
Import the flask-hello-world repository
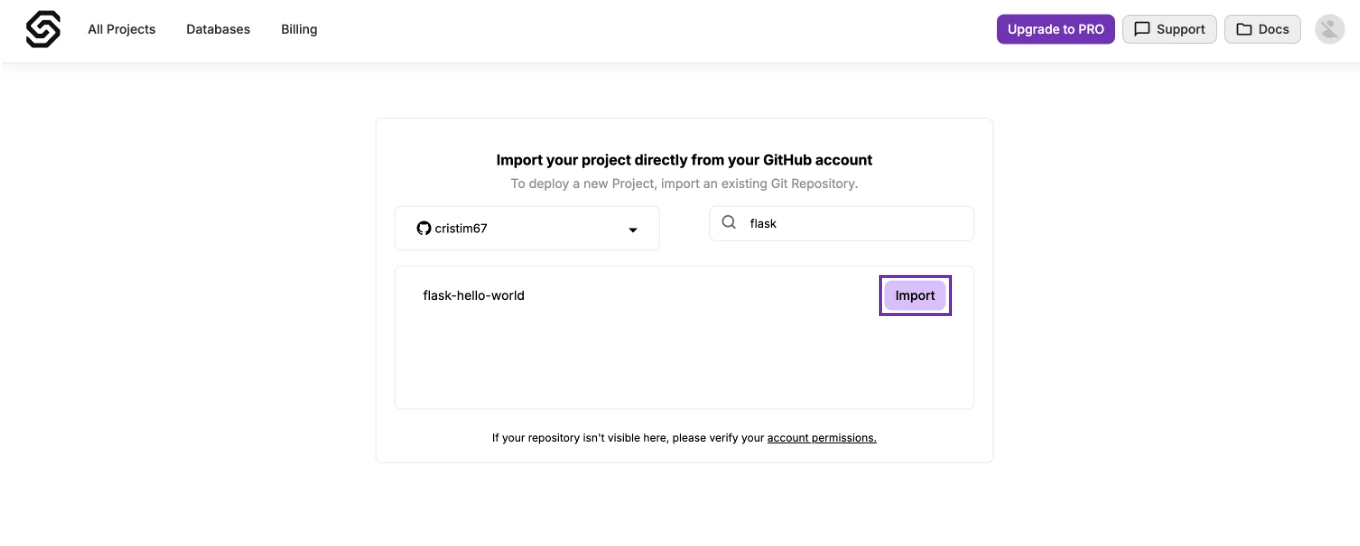click(915, 295)
